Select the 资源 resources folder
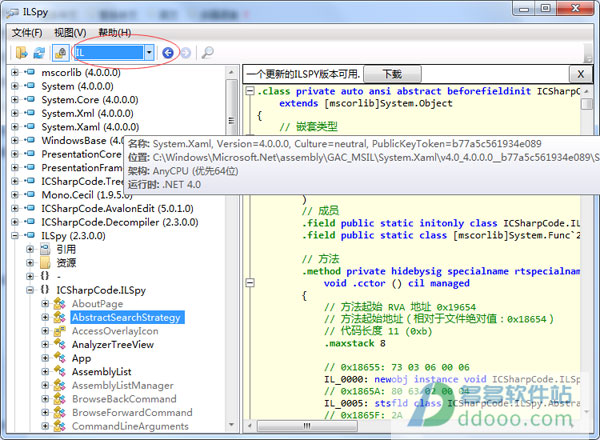 (66, 262)
